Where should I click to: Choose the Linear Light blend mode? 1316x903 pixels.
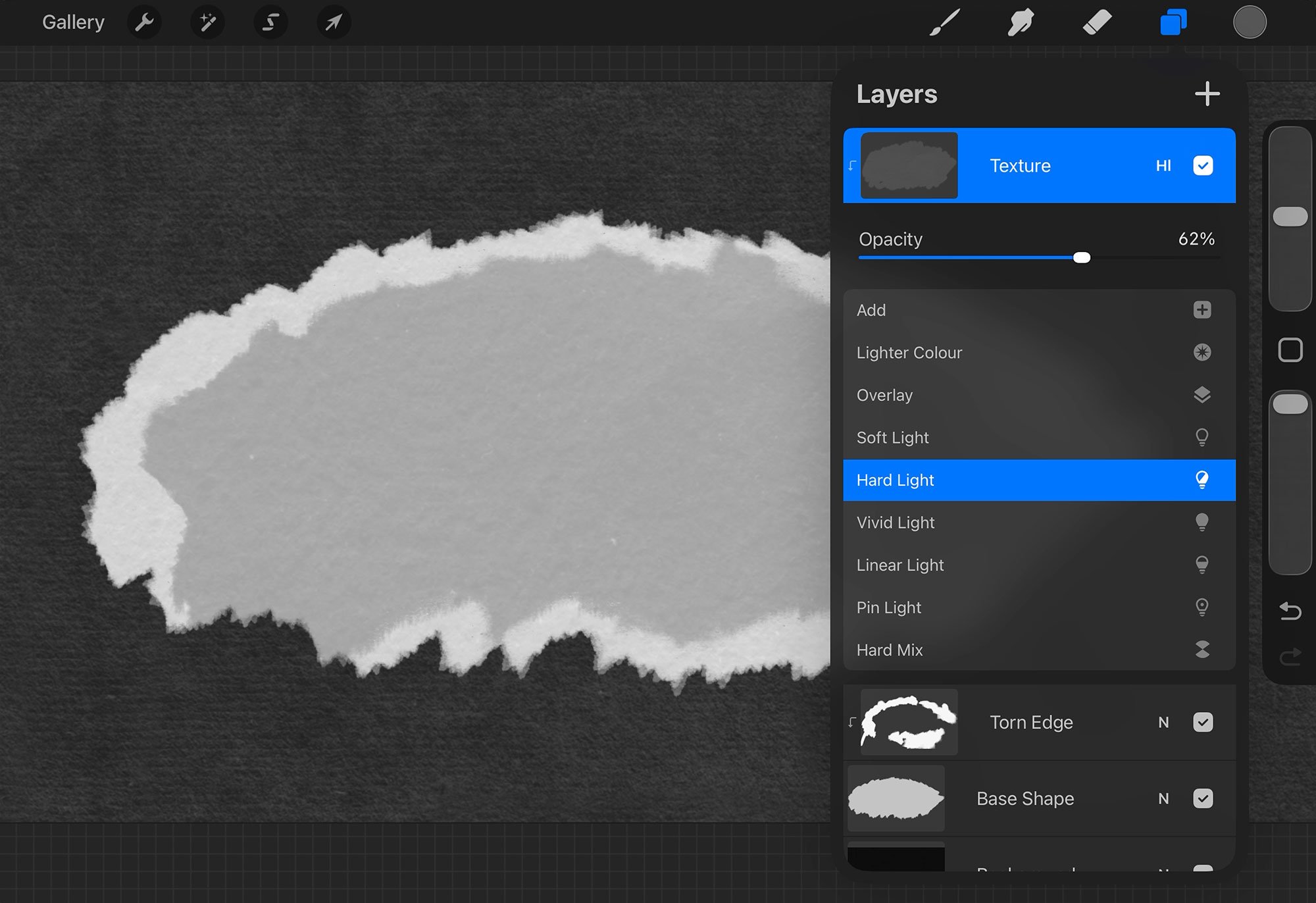[1039, 565]
